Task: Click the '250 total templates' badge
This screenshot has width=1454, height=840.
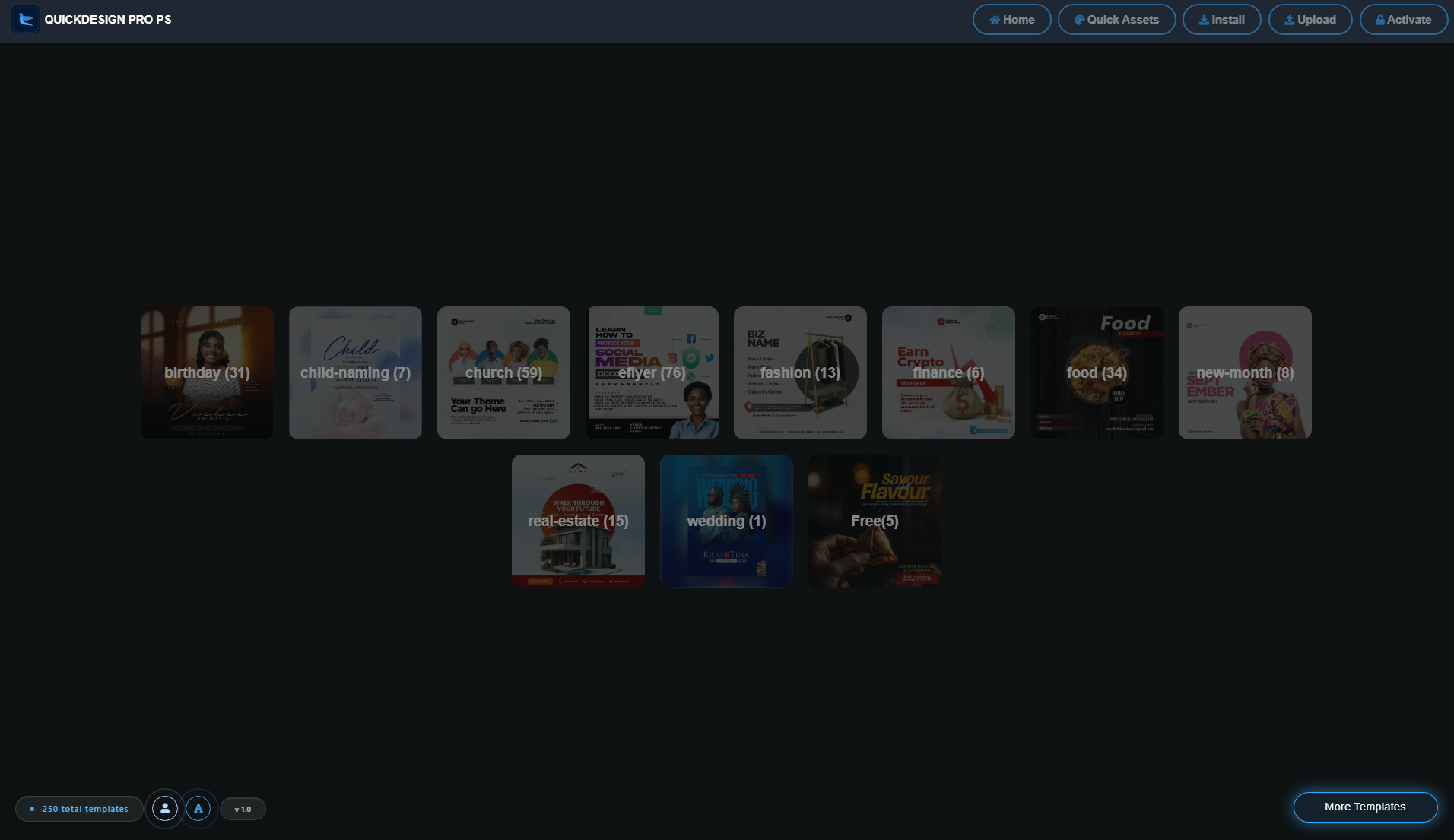Action: (79, 808)
